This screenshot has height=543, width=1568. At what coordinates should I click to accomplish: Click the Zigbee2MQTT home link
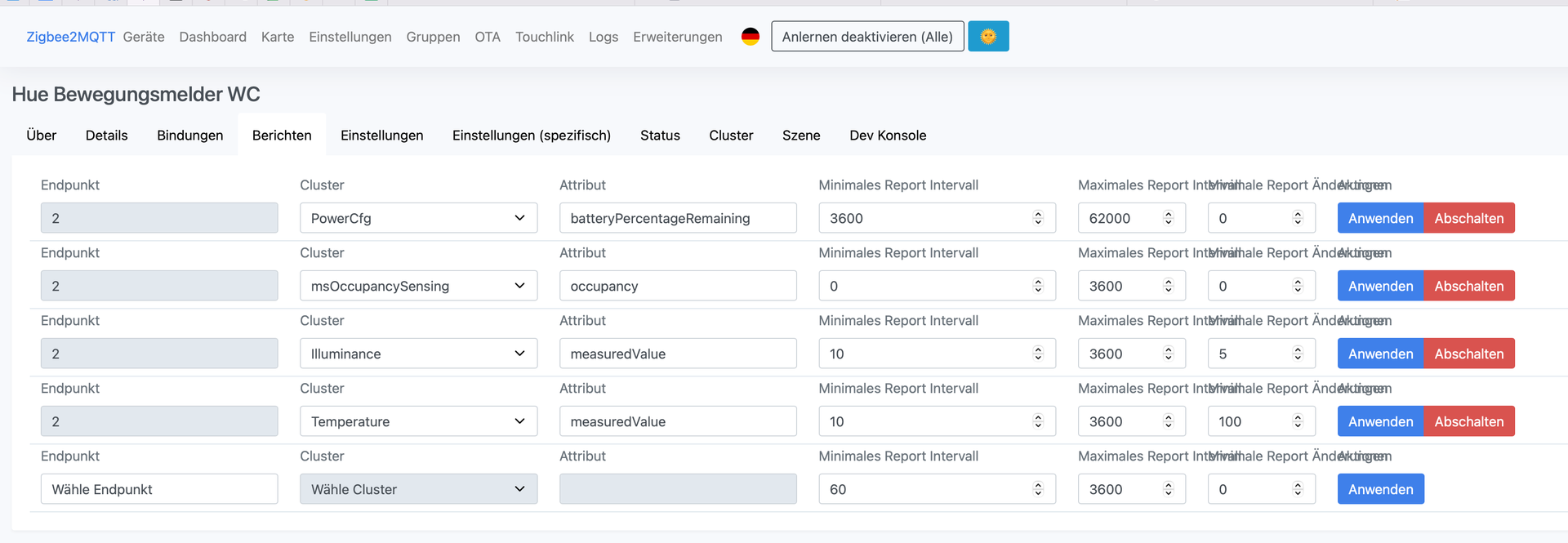(70, 37)
